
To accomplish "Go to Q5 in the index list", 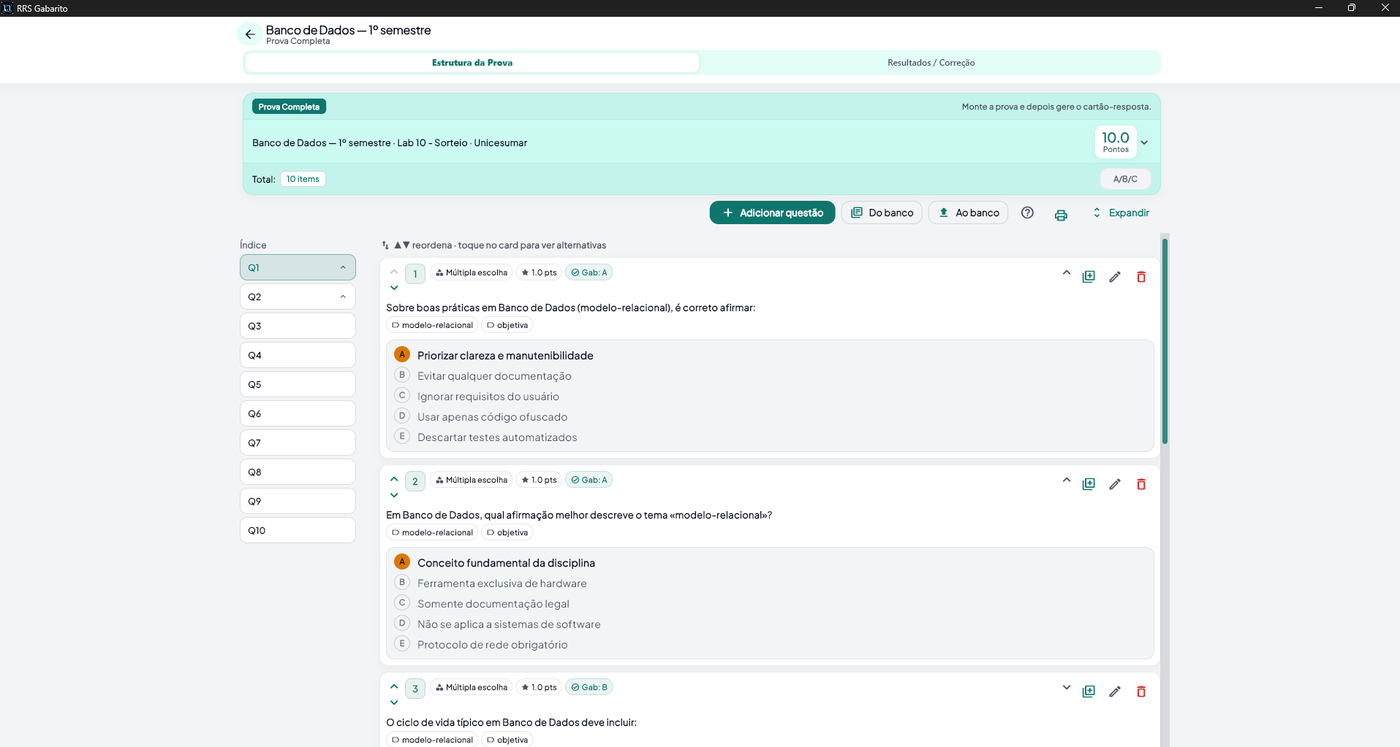I will tap(298, 384).
